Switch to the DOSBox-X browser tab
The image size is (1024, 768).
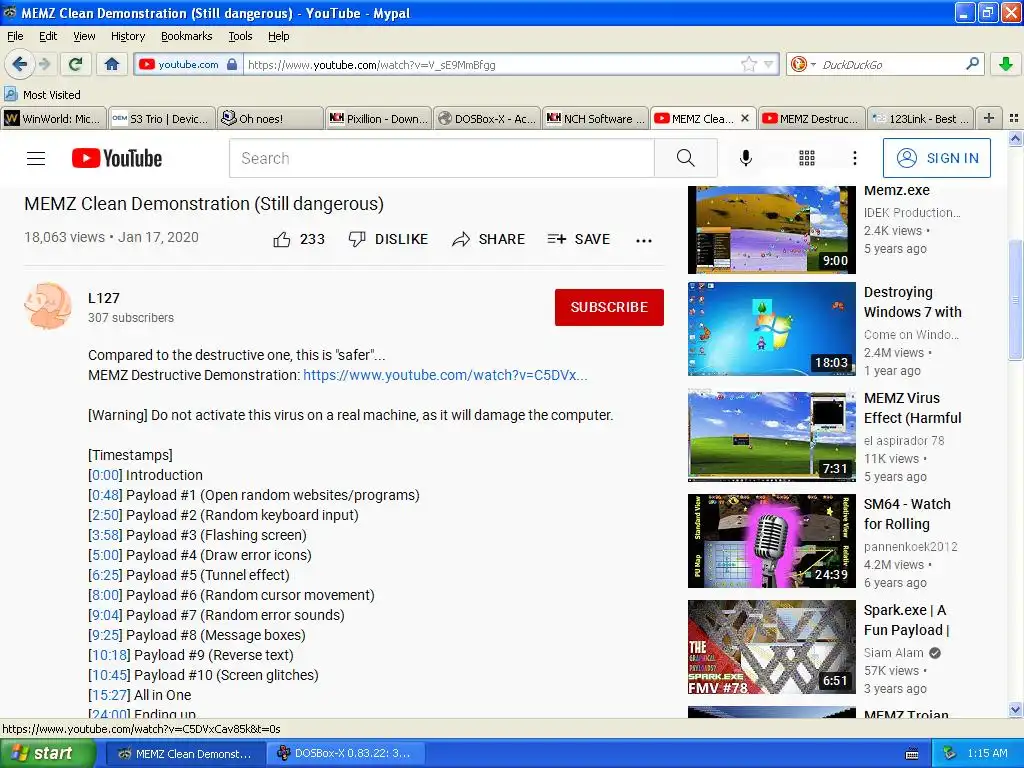coord(487,118)
